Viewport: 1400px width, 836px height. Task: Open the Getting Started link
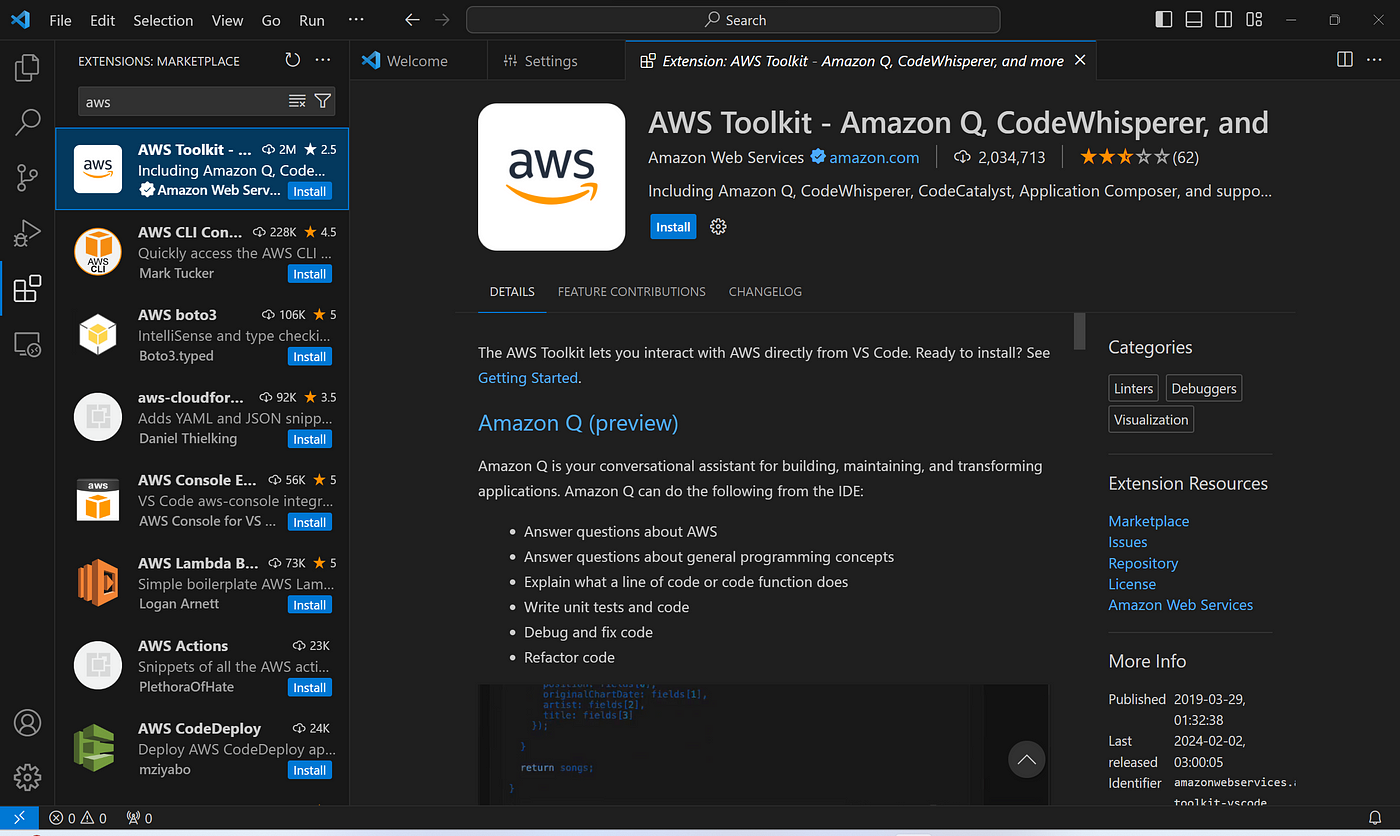pyautogui.click(x=528, y=378)
